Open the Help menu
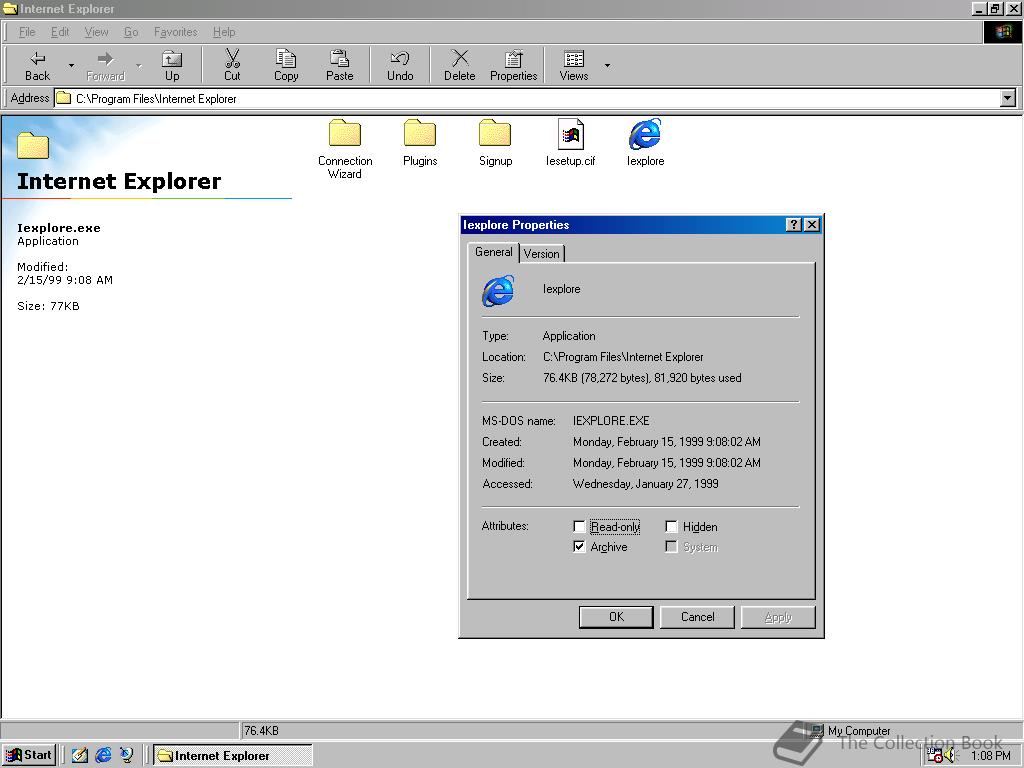This screenshot has height=768, width=1024. (224, 32)
